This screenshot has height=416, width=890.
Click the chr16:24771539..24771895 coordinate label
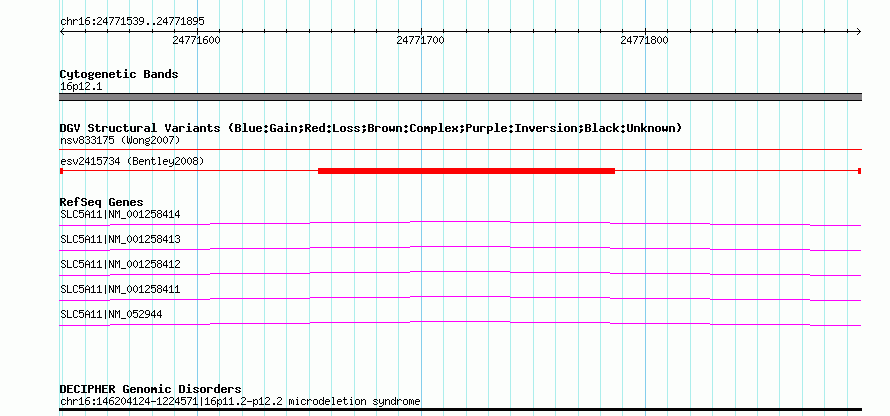(132, 22)
